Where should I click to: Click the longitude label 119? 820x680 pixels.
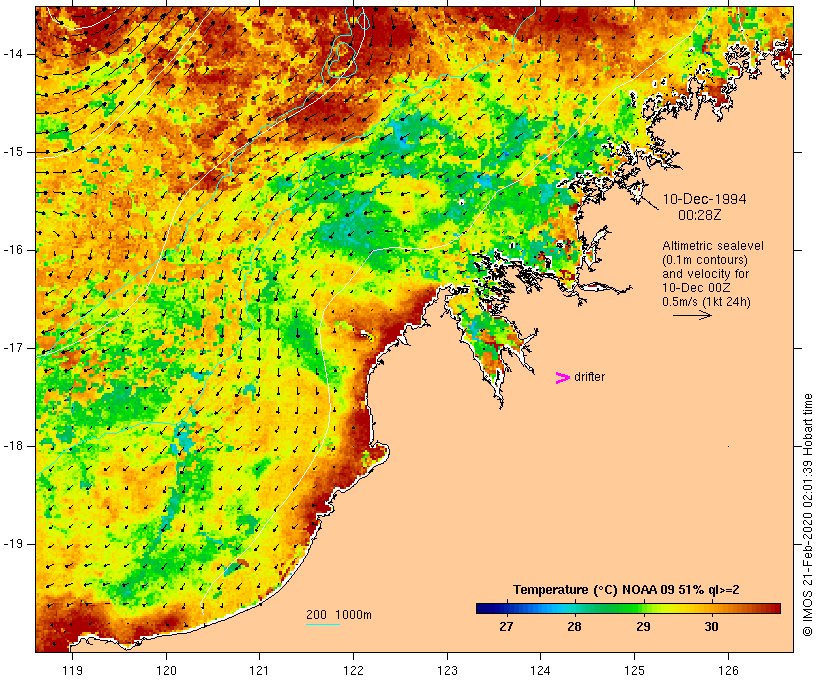coord(72,670)
